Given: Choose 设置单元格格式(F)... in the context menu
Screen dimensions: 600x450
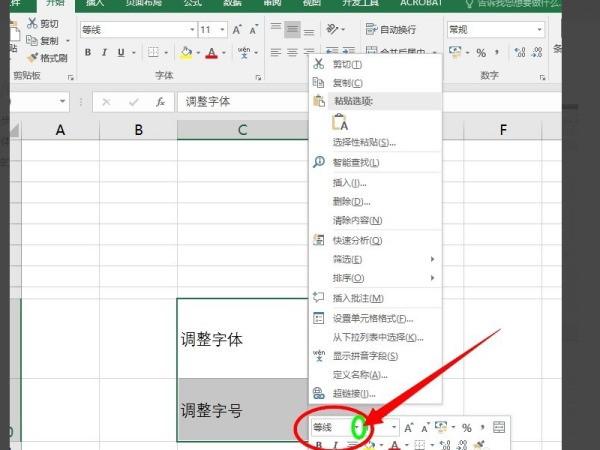Looking at the screenshot, I should [373, 318].
